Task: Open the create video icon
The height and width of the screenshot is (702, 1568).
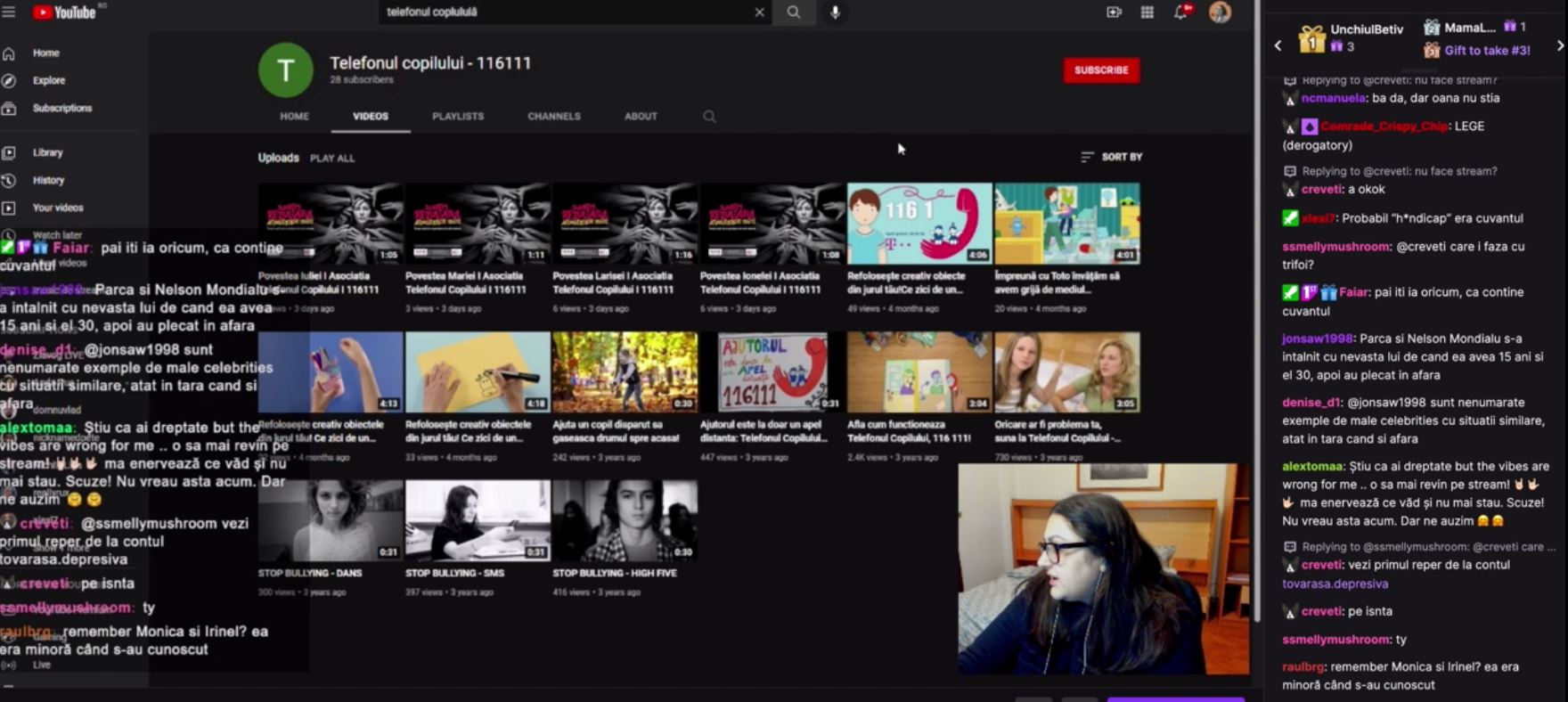Action: coord(1114,12)
